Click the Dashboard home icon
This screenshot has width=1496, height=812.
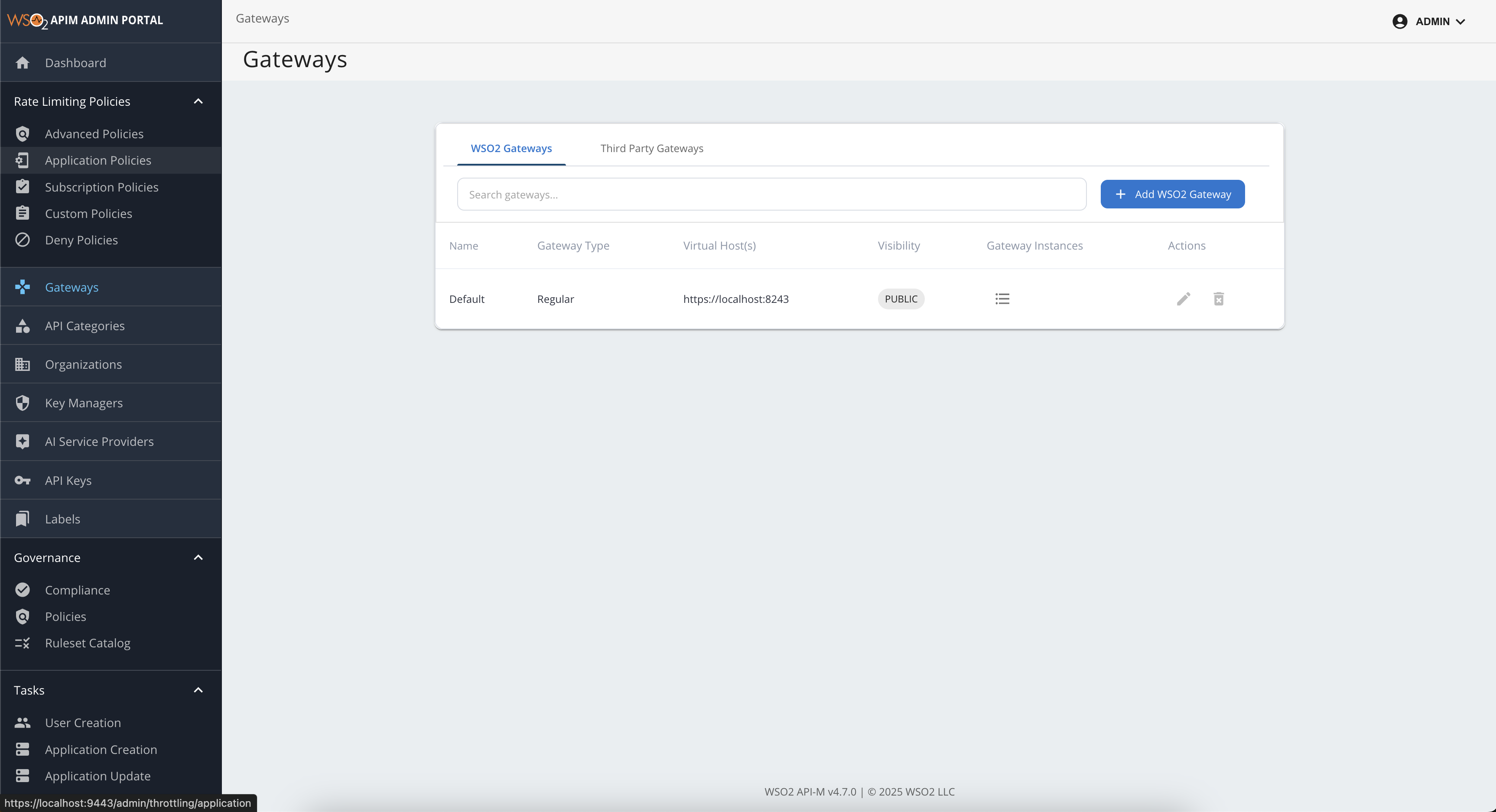pyautogui.click(x=22, y=63)
